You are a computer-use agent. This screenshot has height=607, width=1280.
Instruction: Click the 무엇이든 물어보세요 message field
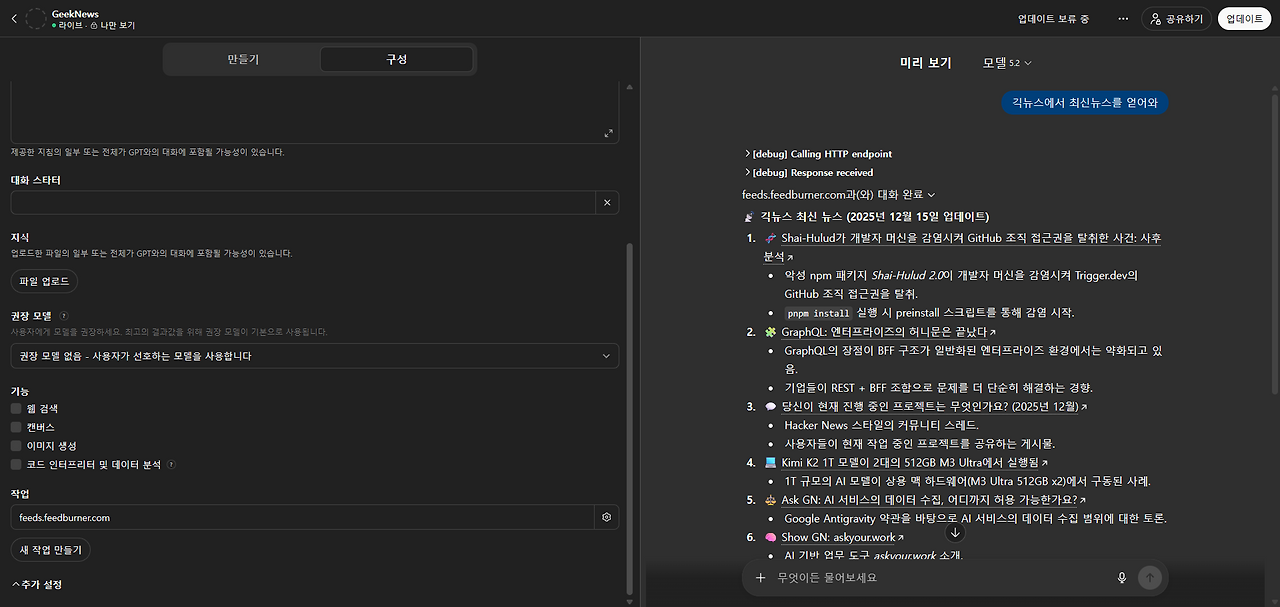(941, 578)
